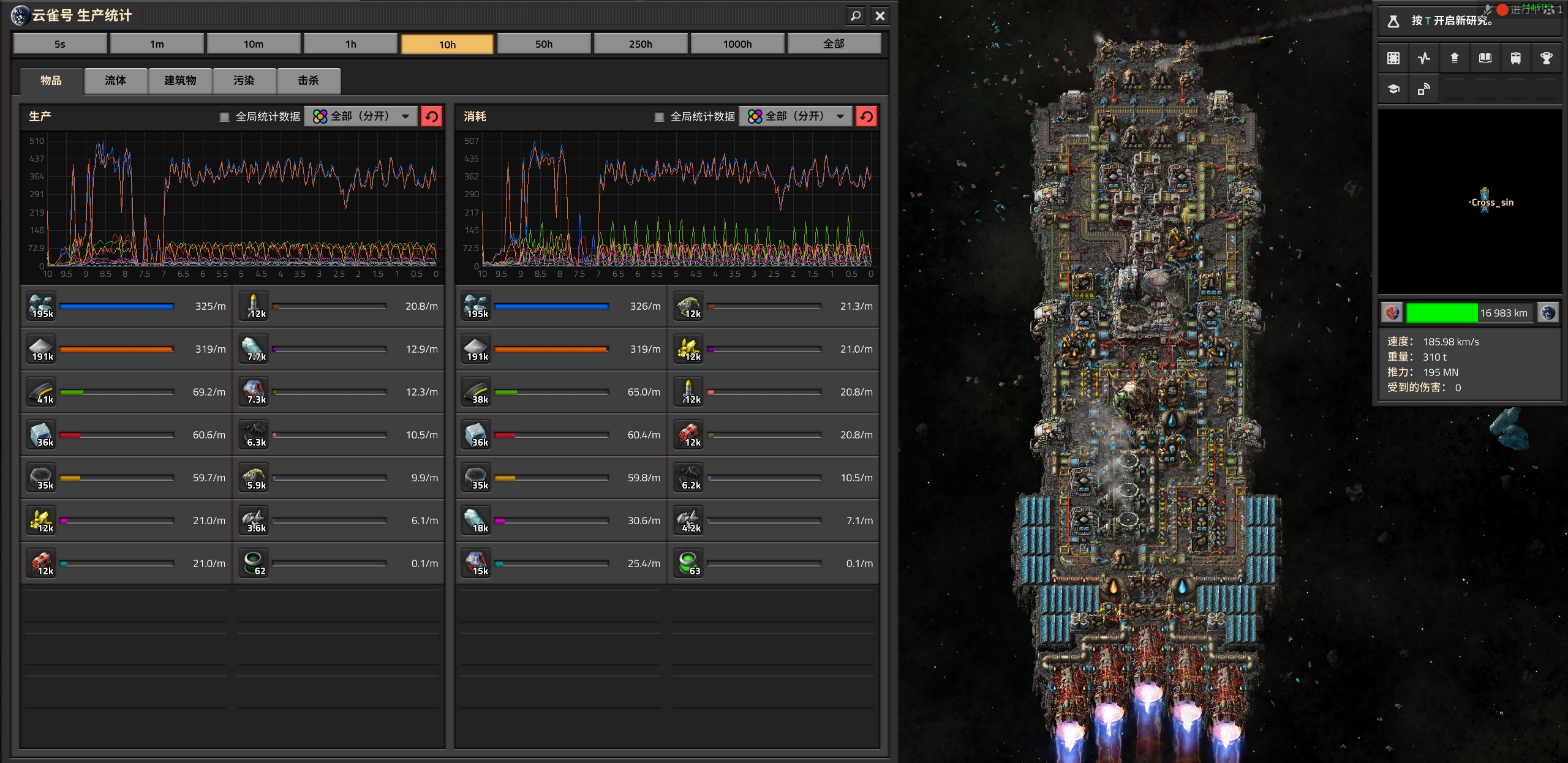The width and height of the screenshot is (1568, 763).
Task: Click the 30.6/m rate under 消耗
Action: [x=644, y=521]
